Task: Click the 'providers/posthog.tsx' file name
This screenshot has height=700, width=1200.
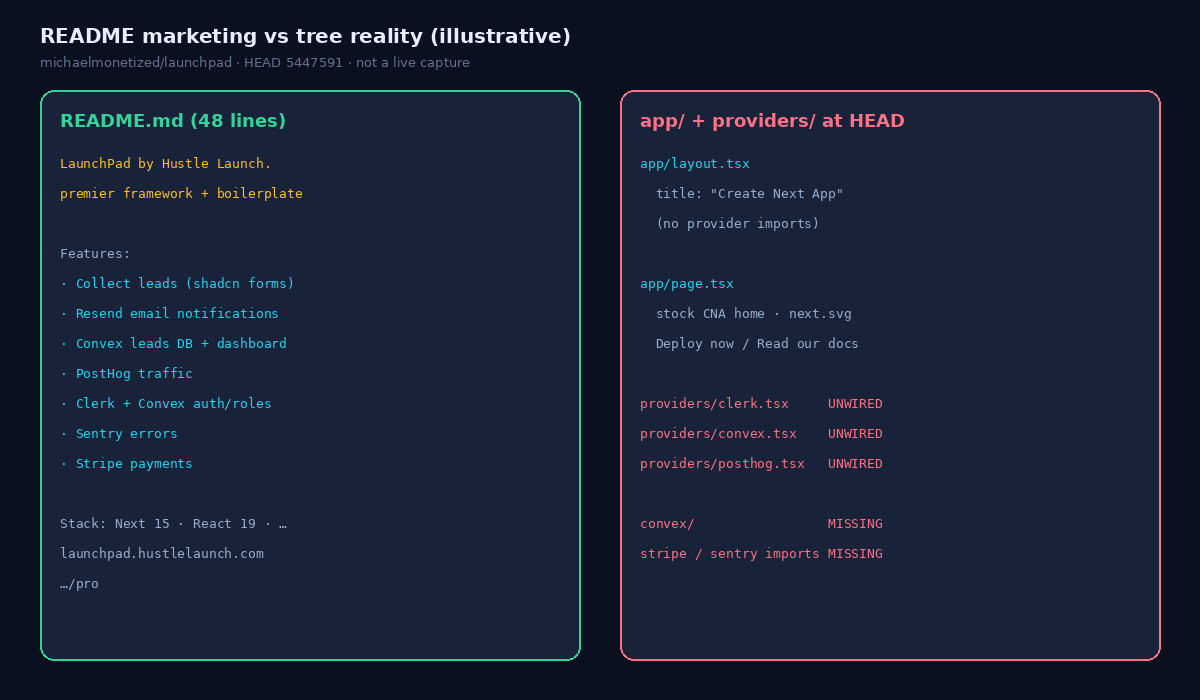Action: 722,464
